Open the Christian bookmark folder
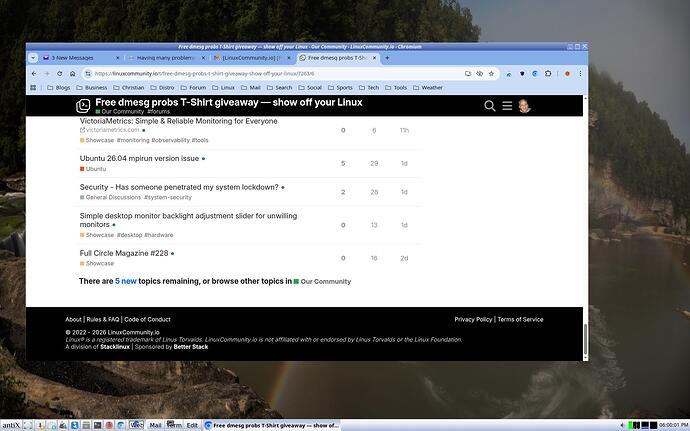Screen dimensions: 690x431 pos(128,88)
